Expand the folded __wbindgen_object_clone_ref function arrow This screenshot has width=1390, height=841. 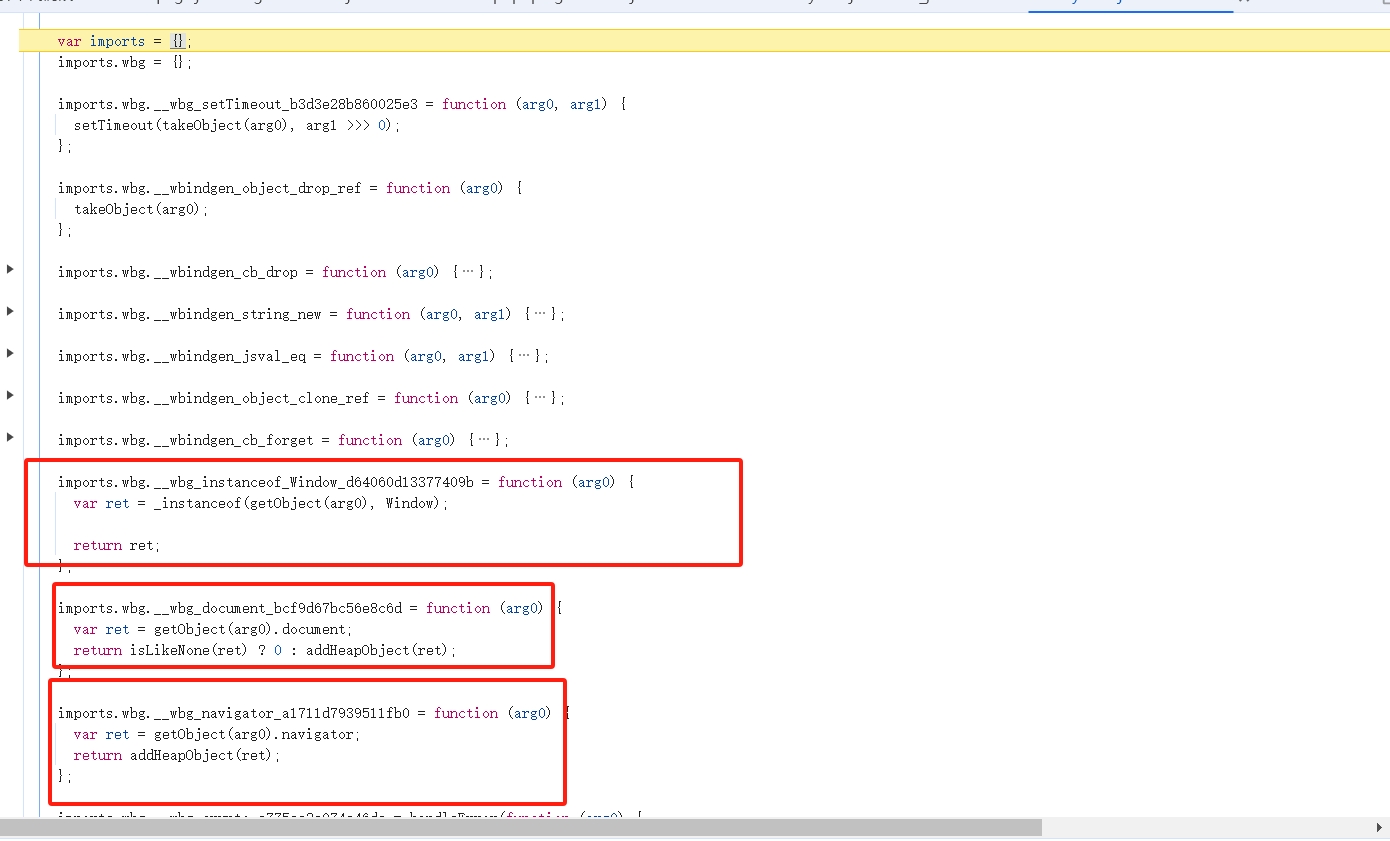(10, 395)
